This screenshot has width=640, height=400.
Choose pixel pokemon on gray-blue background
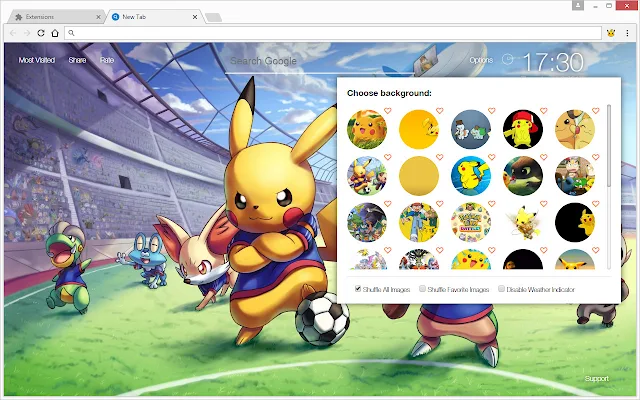(471, 129)
